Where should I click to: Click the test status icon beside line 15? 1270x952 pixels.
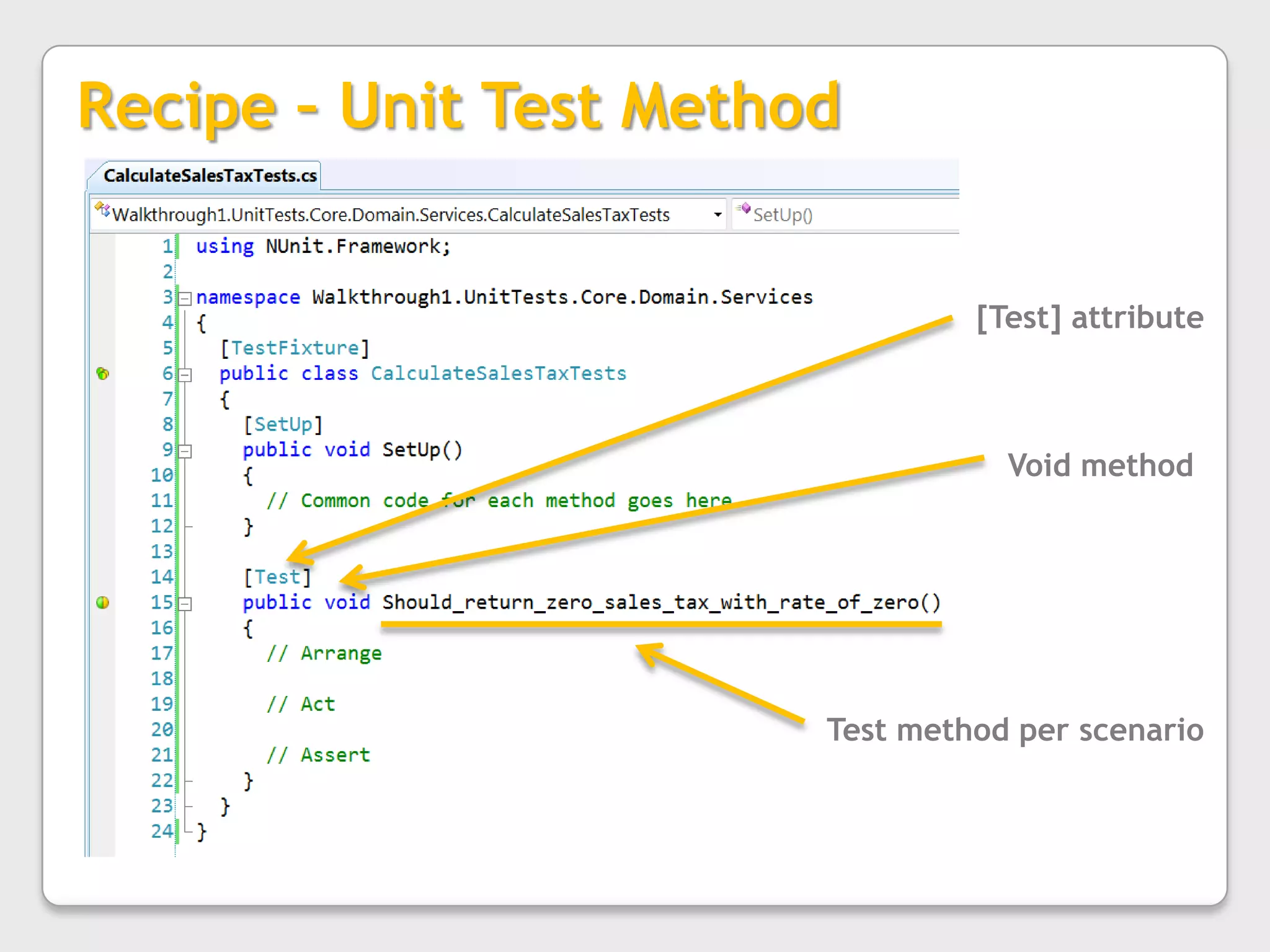click(x=103, y=602)
